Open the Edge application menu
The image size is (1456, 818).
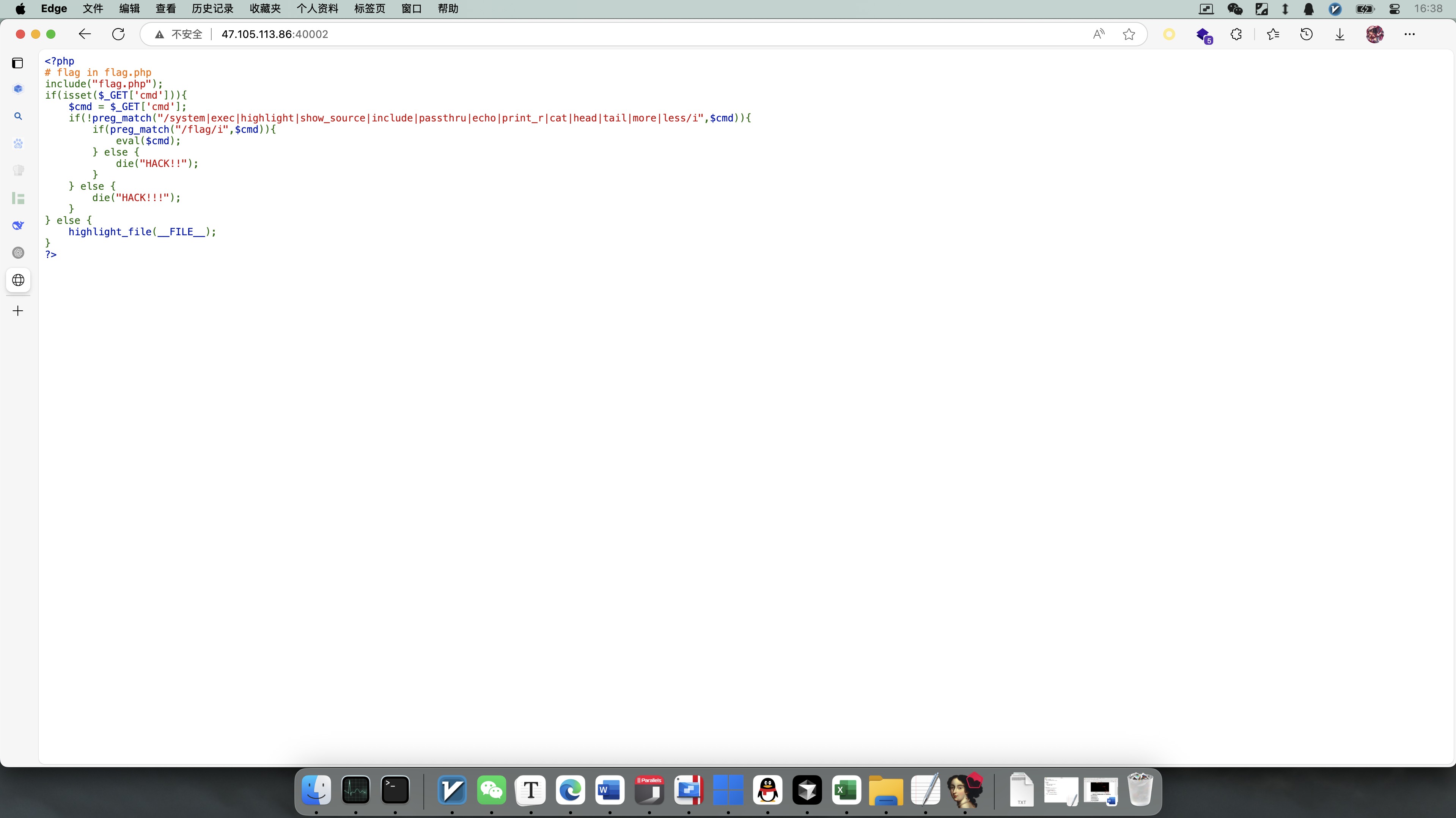pos(54,8)
